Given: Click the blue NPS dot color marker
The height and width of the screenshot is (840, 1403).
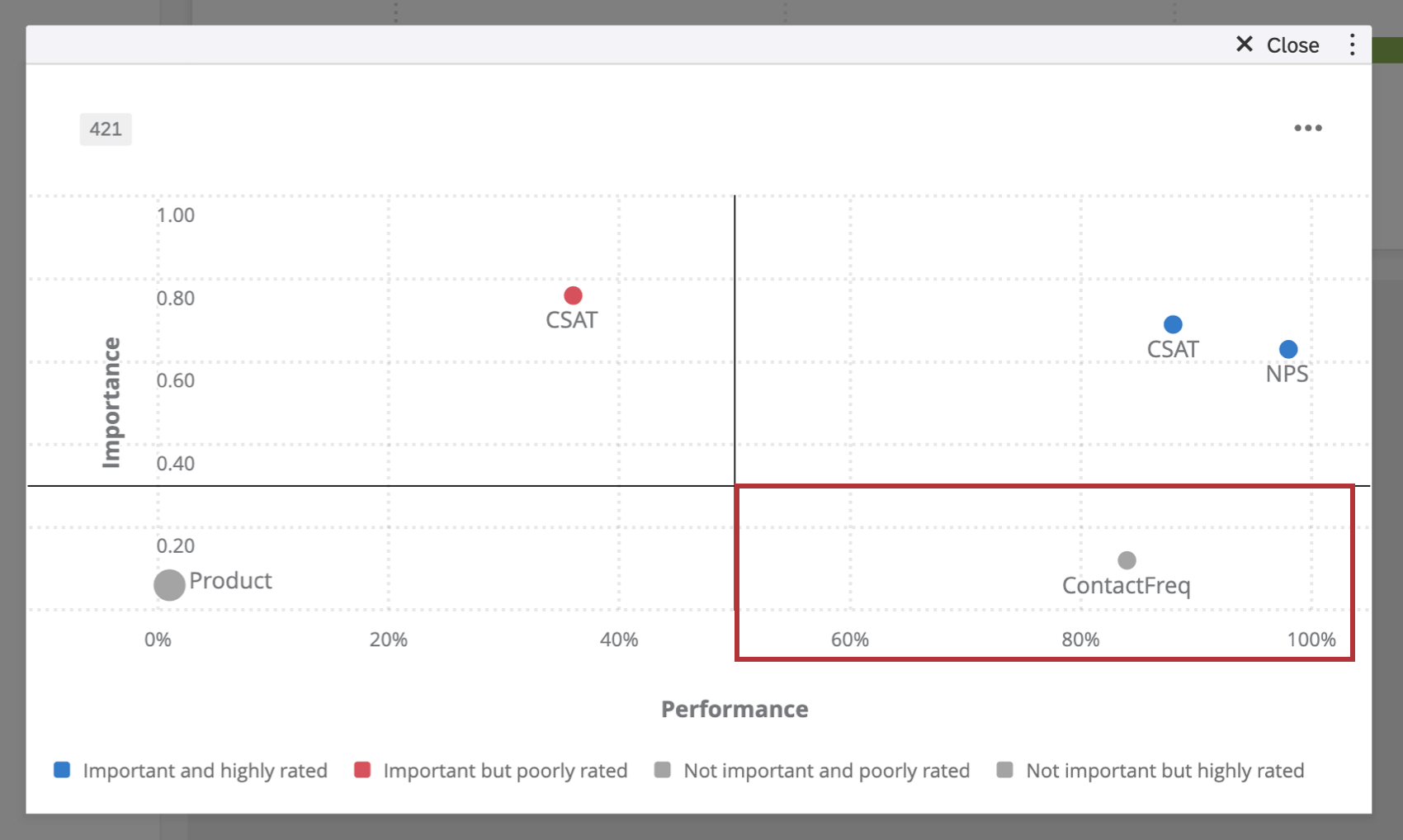Looking at the screenshot, I should tap(1288, 348).
